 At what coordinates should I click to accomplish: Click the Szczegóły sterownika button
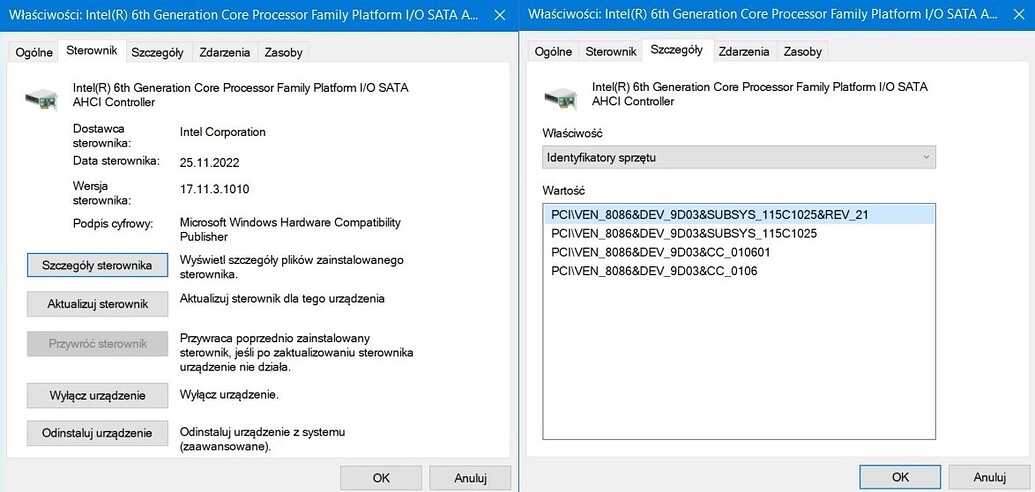[97, 265]
